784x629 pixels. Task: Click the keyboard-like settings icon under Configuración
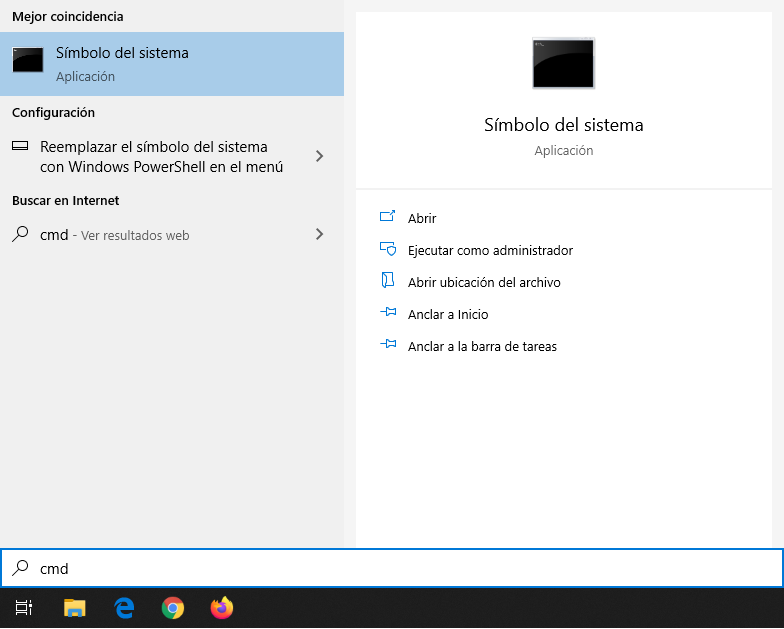(x=20, y=146)
